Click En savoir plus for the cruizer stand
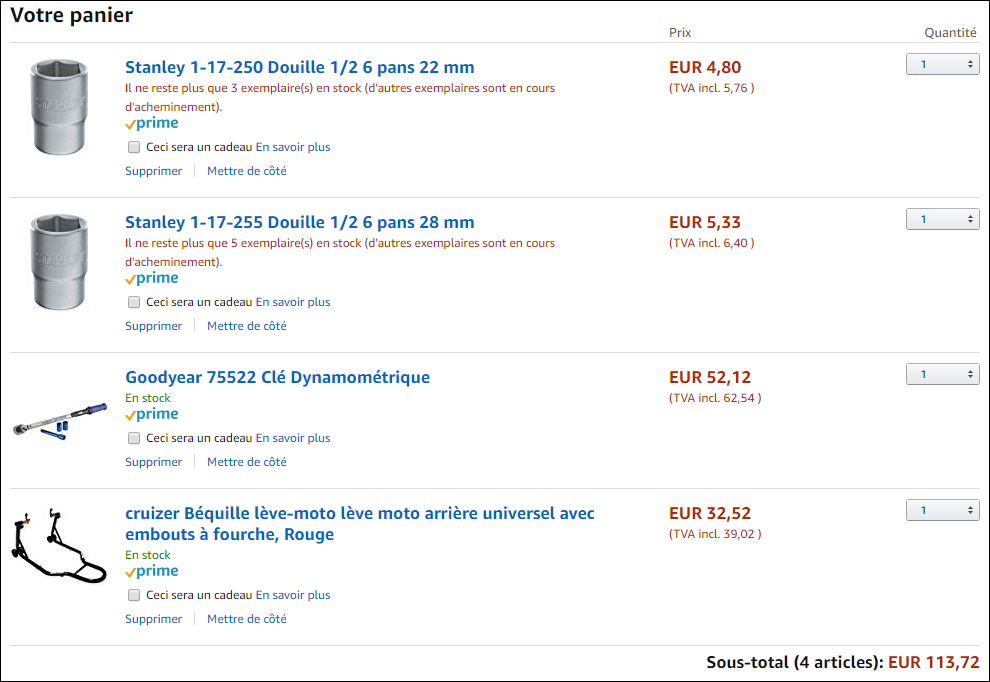The height and width of the screenshot is (682, 990). point(293,595)
